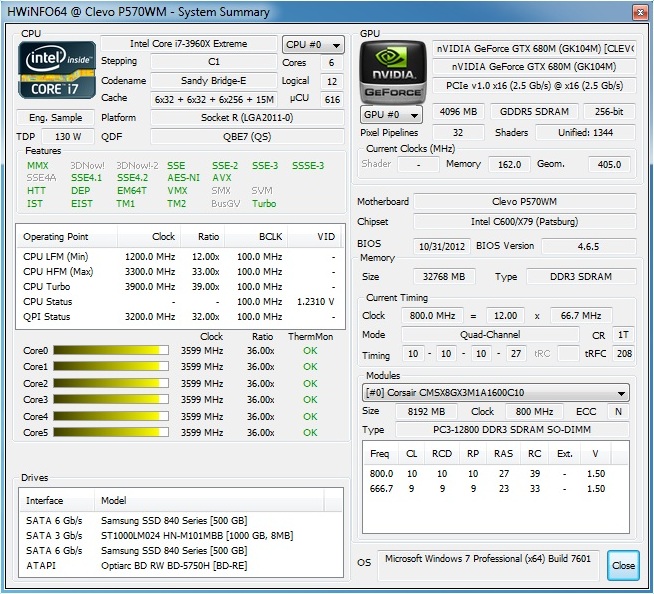The image size is (654, 594).
Task: Click the cache 6x32 + 6x32 field
Action: coord(214,99)
